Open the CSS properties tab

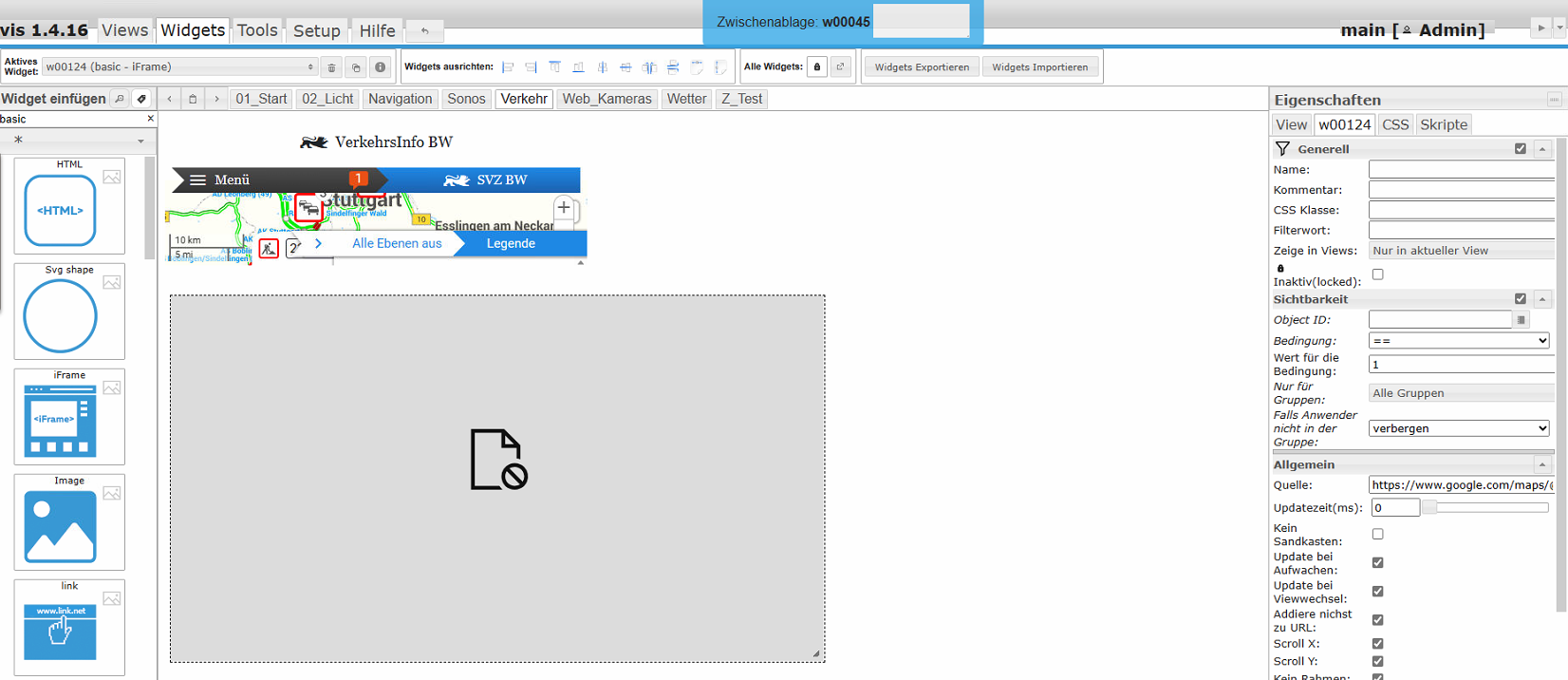click(x=1395, y=124)
